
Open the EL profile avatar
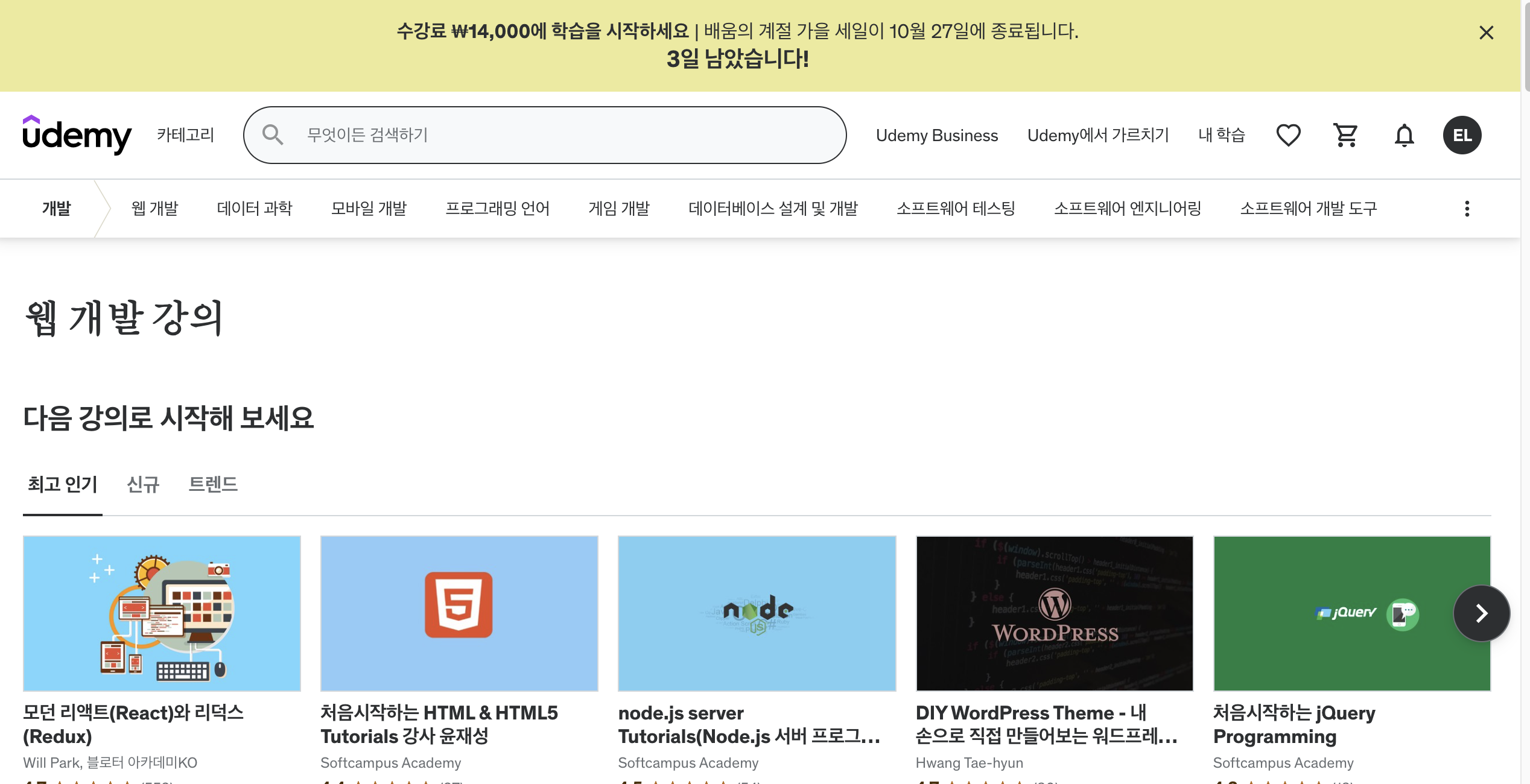1462,135
